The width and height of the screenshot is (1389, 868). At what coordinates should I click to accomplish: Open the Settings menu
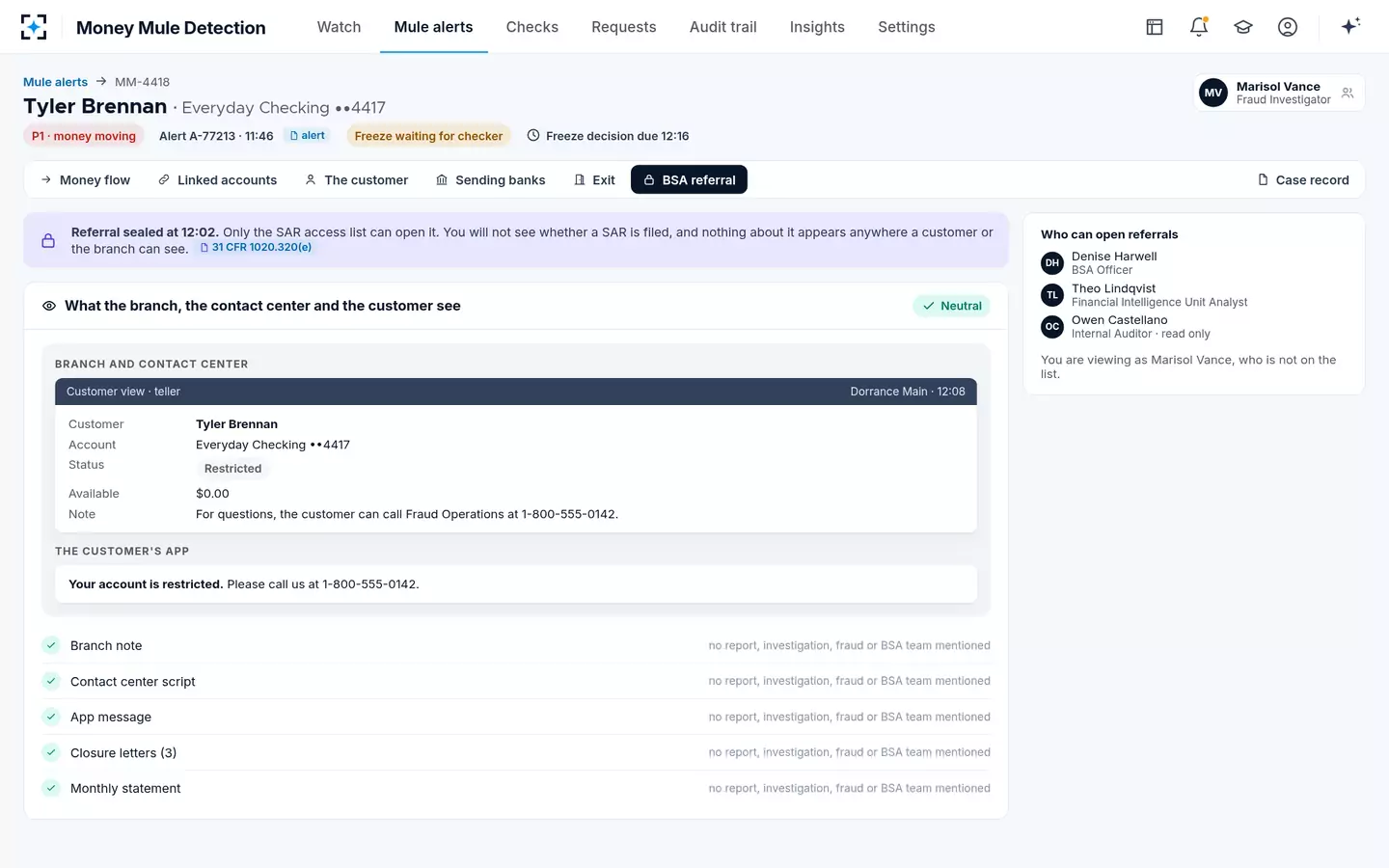point(907,27)
